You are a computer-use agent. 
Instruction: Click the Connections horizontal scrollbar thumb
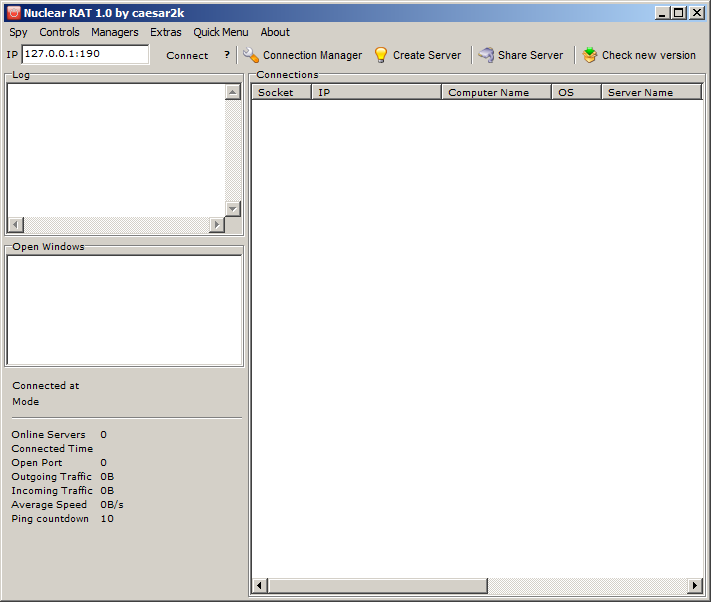pyautogui.click(x=378, y=585)
